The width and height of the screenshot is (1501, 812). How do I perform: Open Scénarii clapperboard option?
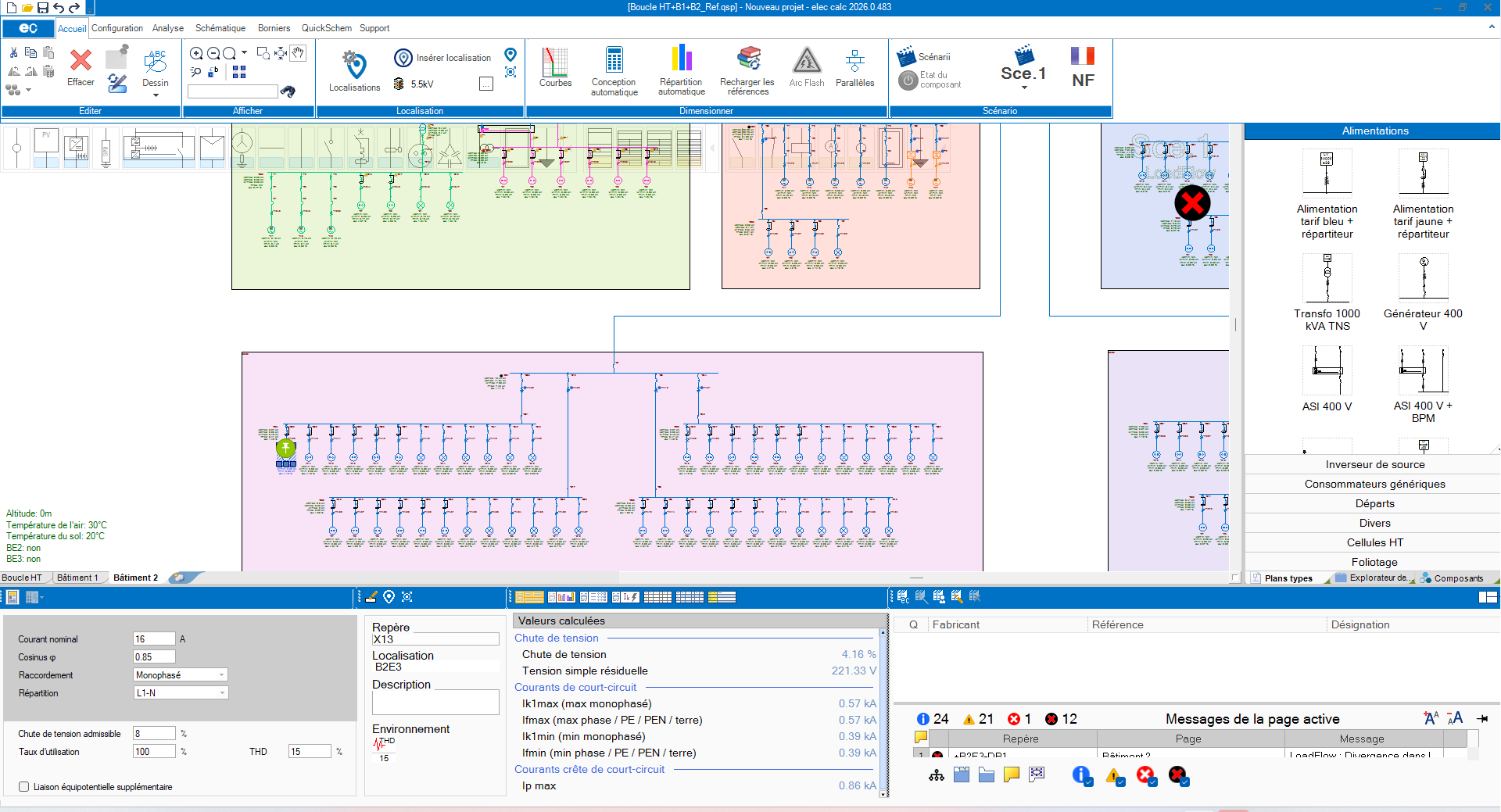coord(923,56)
